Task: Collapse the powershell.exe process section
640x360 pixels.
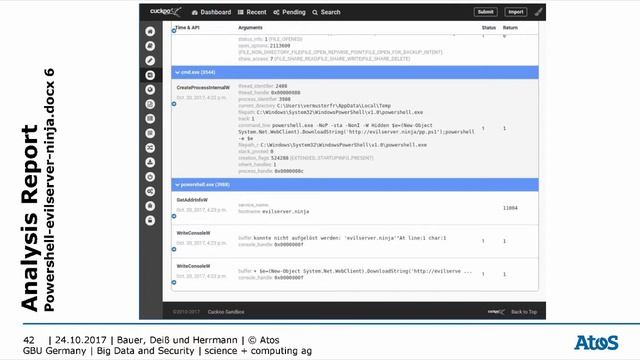Action: coord(355,184)
